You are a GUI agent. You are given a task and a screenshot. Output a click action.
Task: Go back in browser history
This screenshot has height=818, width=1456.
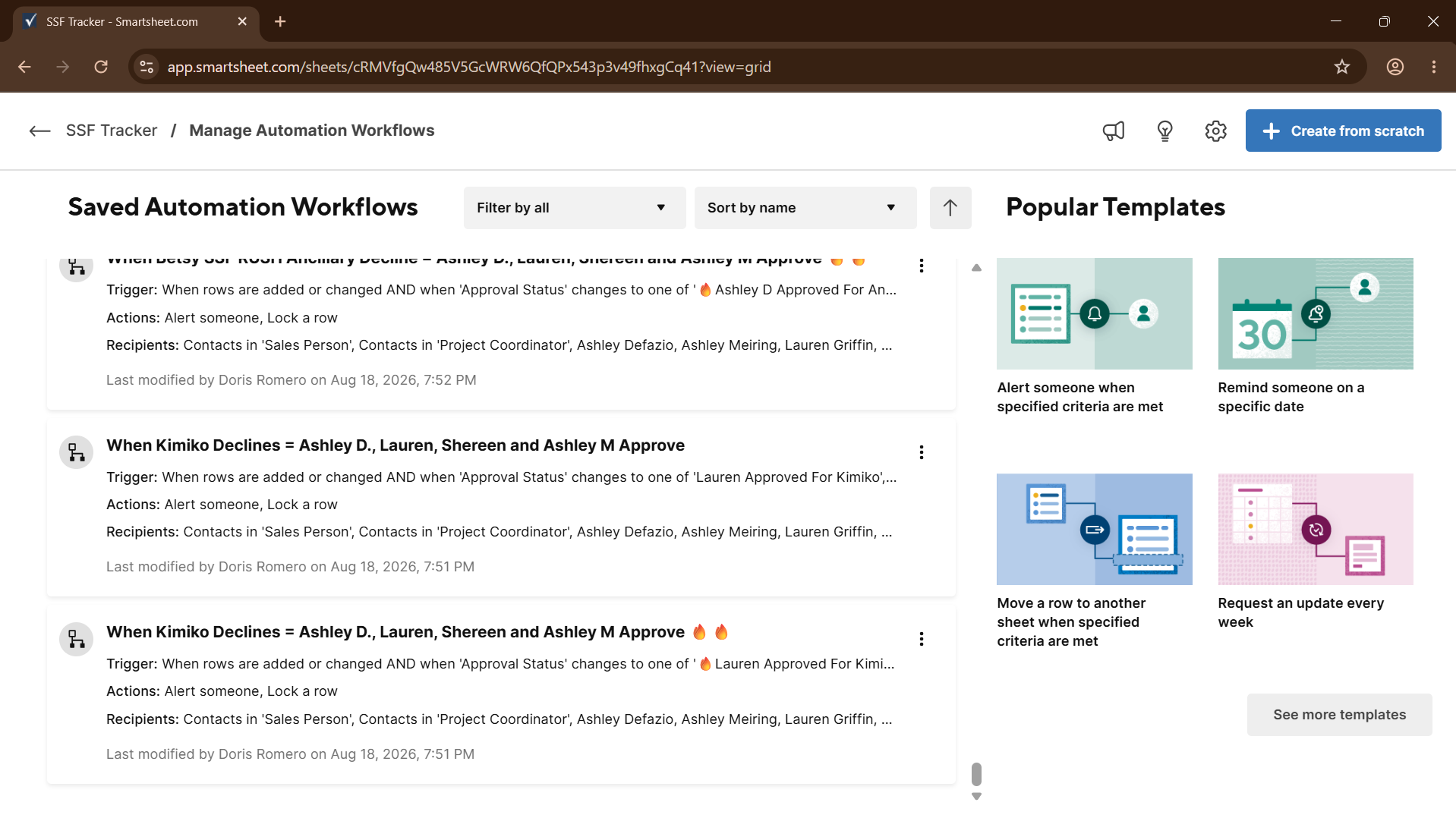point(24,67)
